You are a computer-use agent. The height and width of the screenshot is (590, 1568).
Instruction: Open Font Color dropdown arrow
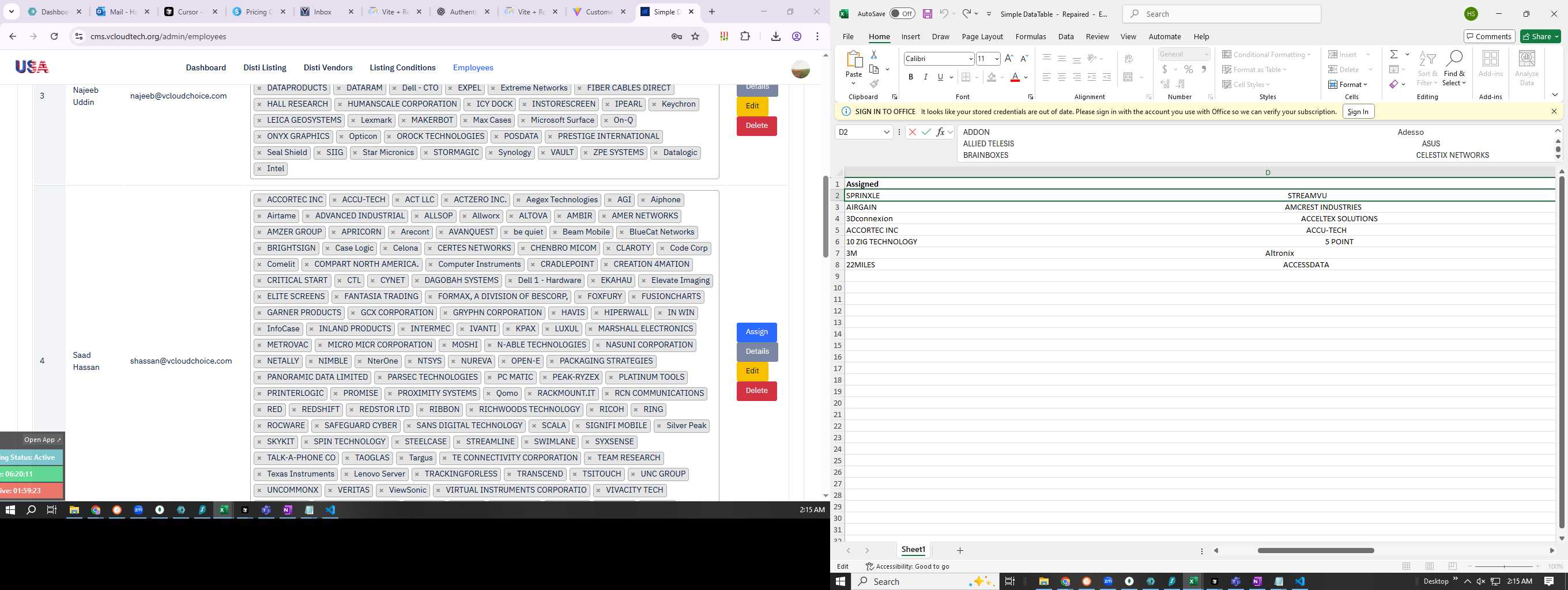[1026, 77]
